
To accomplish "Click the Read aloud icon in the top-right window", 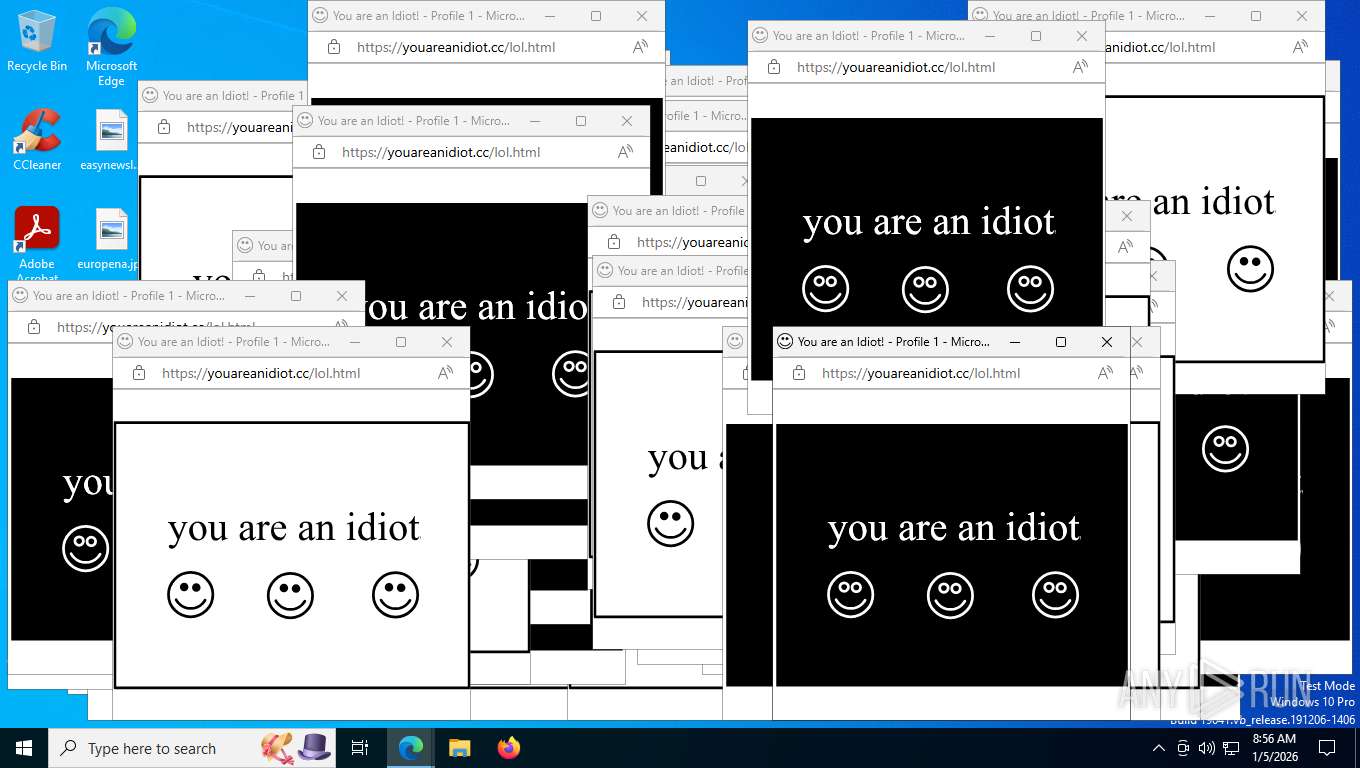I will click(1300, 47).
